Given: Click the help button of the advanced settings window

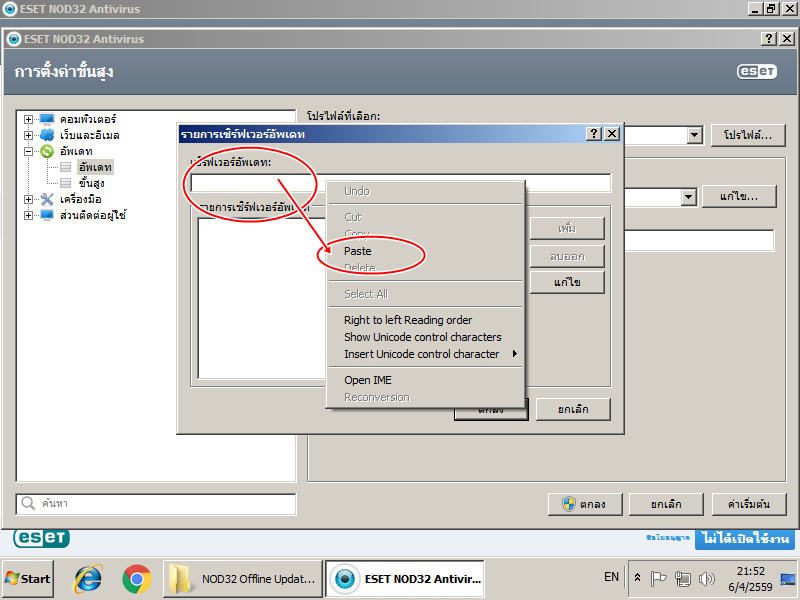Looking at the screenshot, I should coord(769,39).
